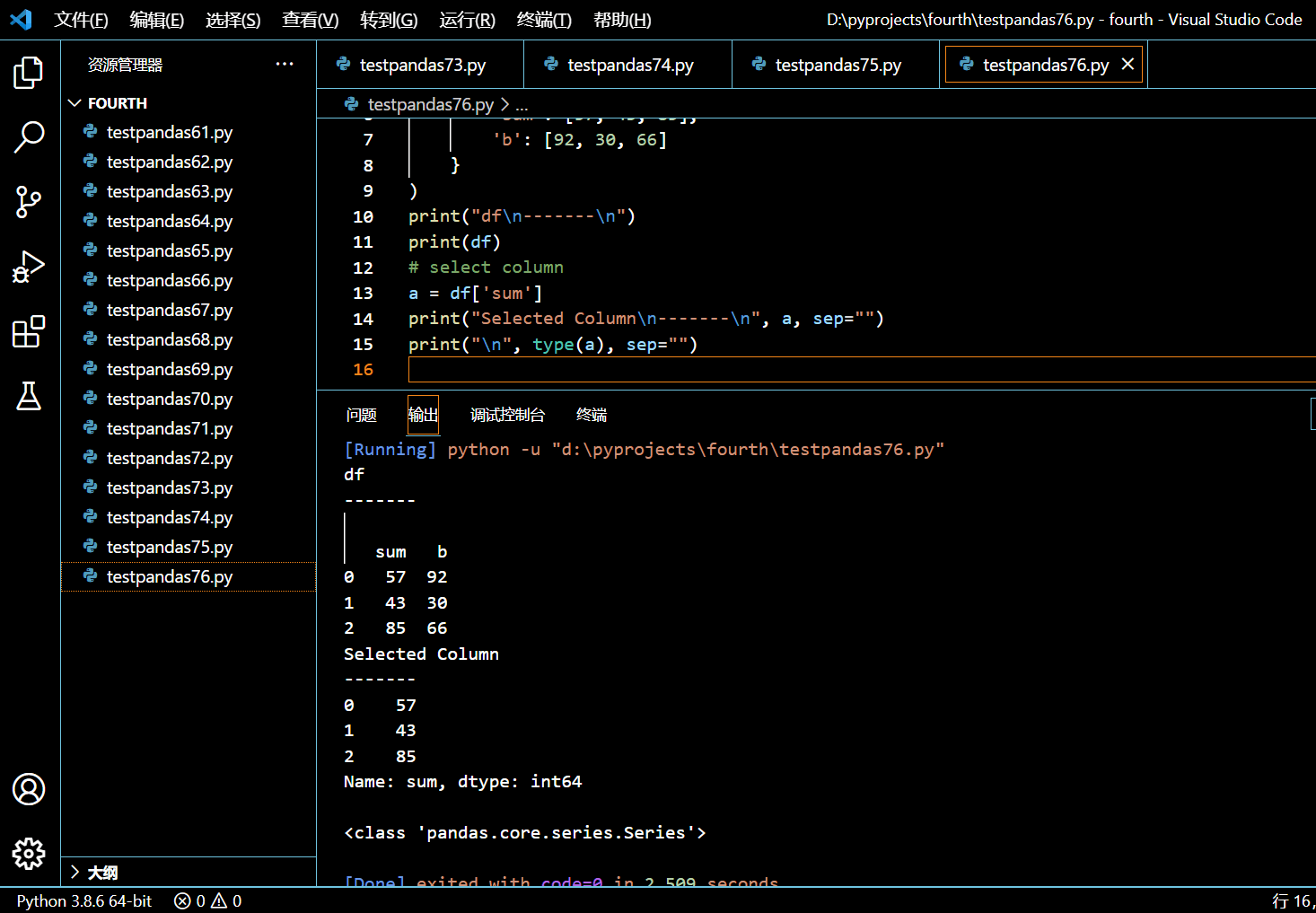
Task: Switch to testpandas74.py editor tab
Action: click(x=627, y=65)
